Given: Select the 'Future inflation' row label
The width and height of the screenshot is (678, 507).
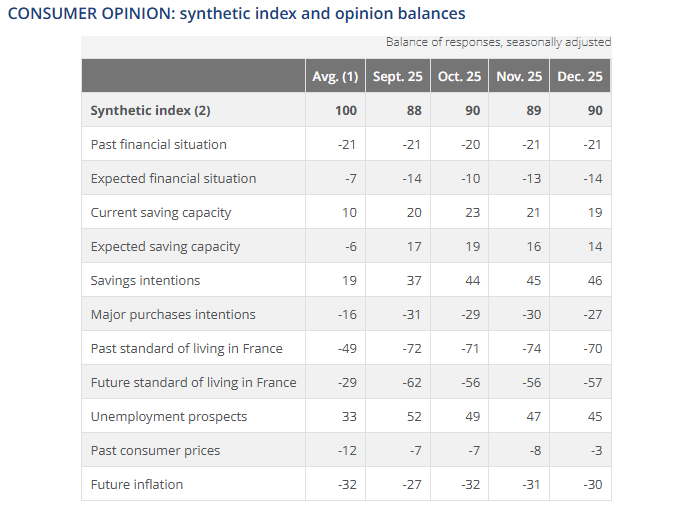Looking at the screenshot, I should 136,484.
